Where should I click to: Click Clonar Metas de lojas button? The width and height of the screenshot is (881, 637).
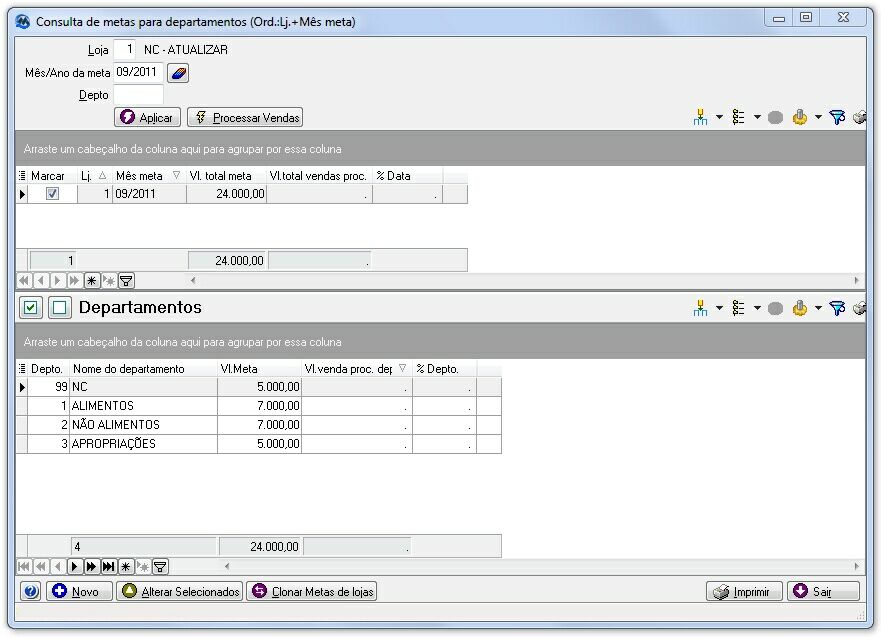[312, 591]
